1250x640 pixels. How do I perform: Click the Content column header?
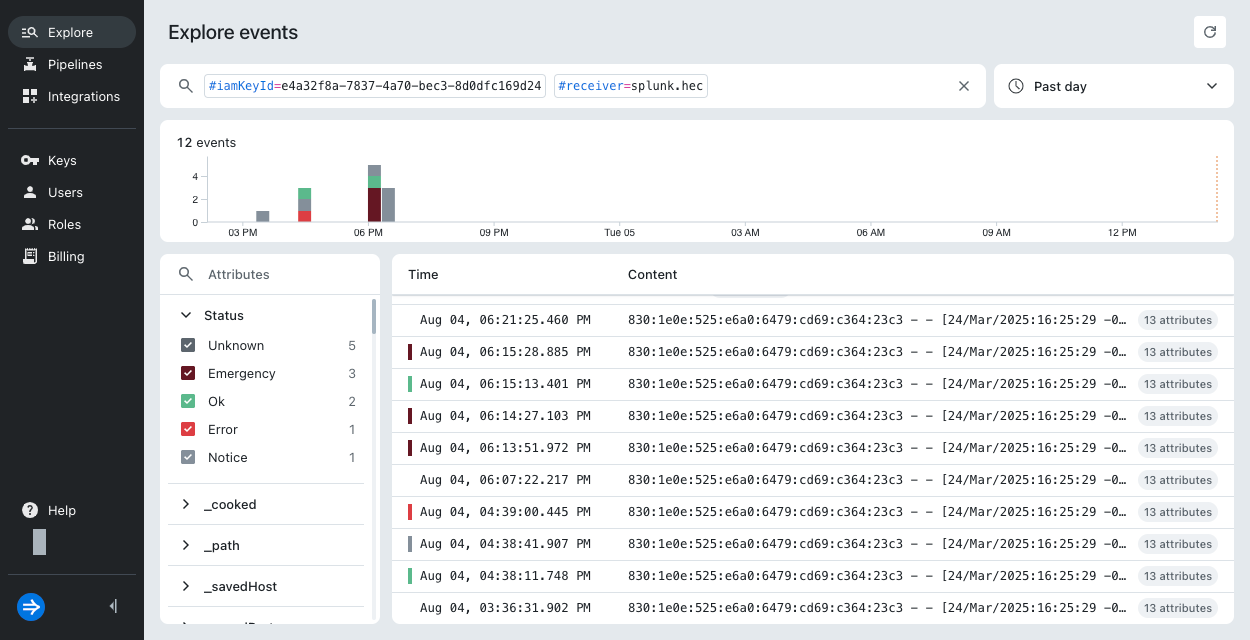pyautogui.click(x=652, y=274)
